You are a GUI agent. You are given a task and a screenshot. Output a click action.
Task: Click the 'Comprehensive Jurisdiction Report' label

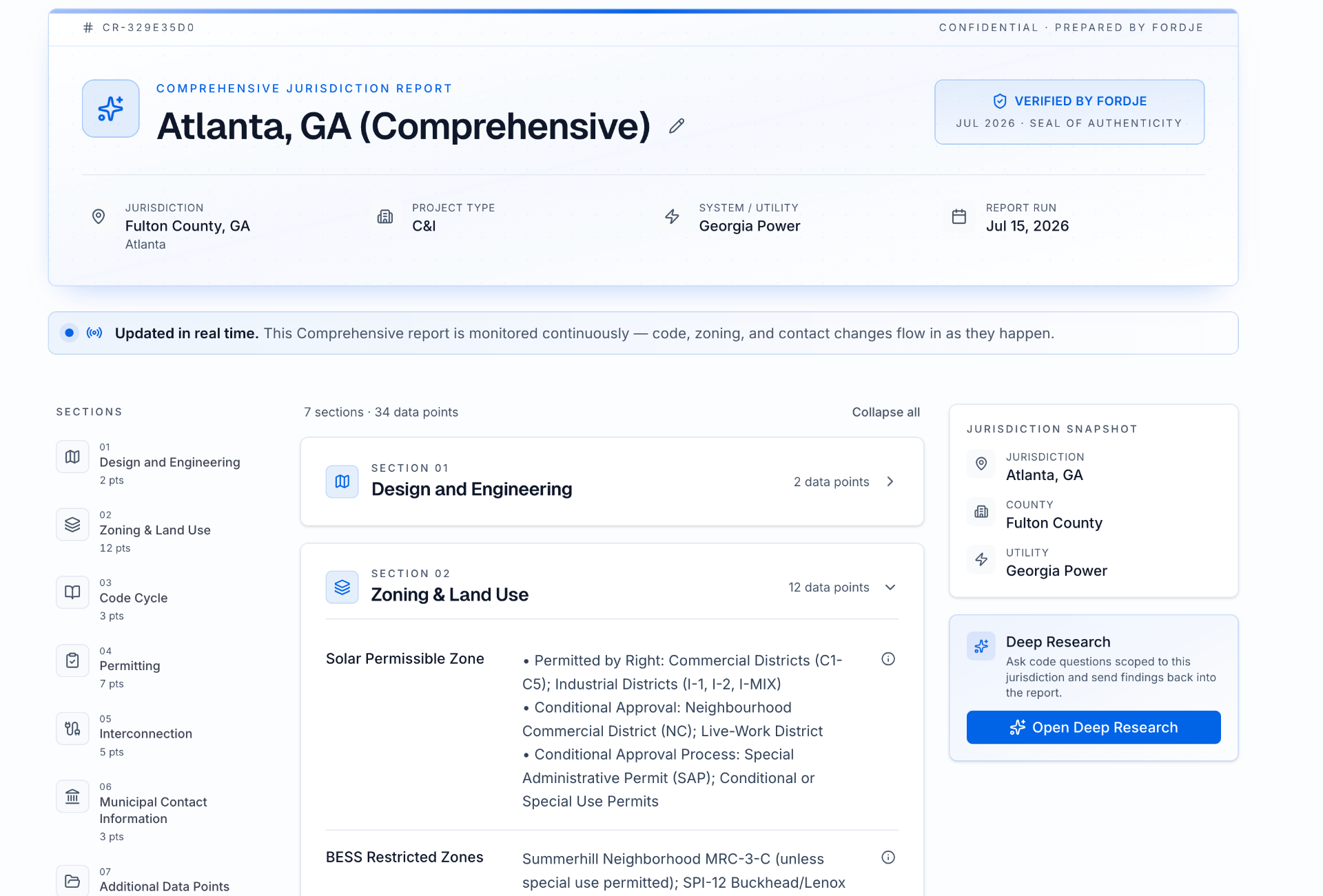(x=305, y=88)
